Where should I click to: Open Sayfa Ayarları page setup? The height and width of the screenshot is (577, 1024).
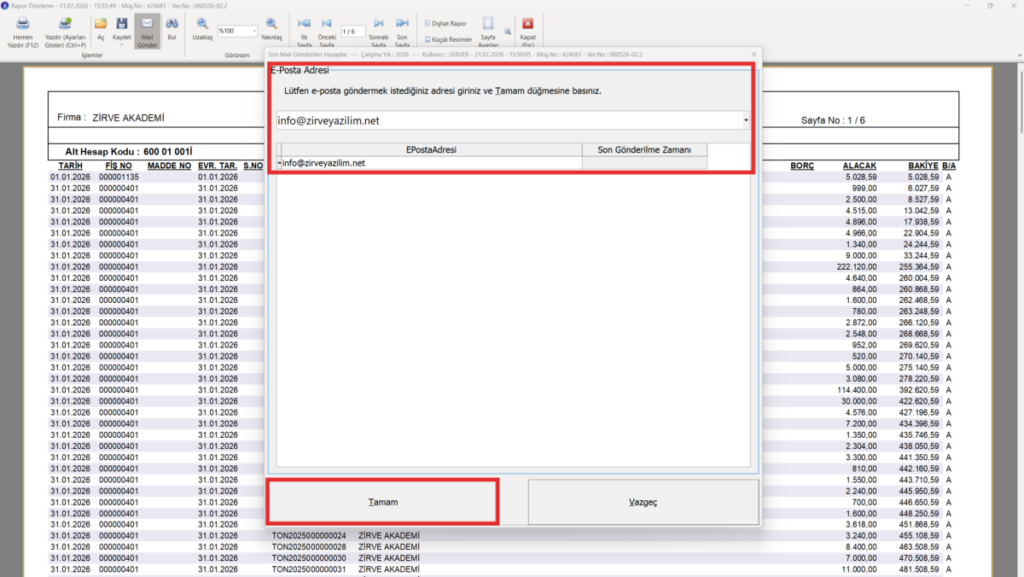click(488, 24)
